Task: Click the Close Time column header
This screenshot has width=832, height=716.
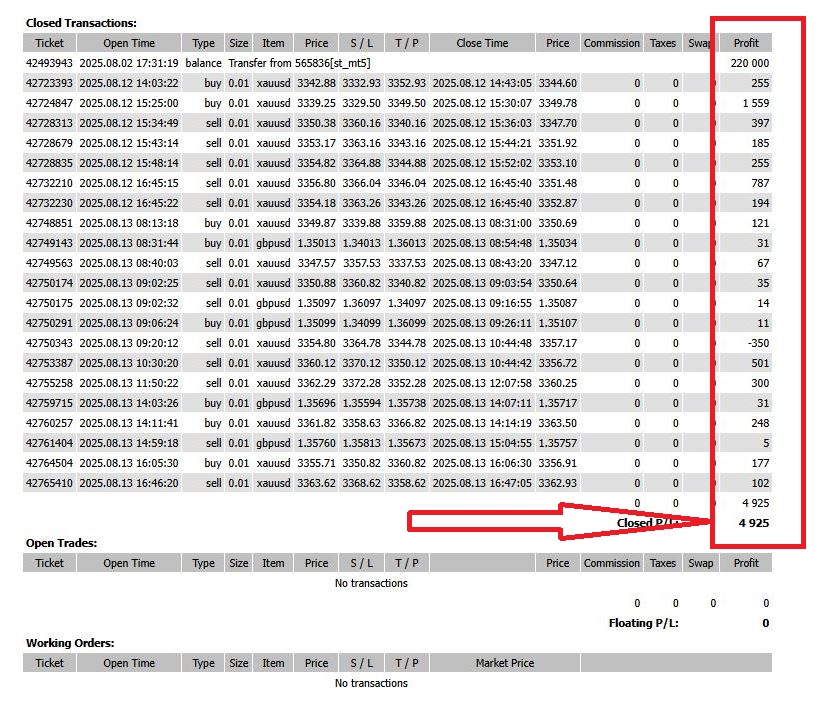Action: 482,43
